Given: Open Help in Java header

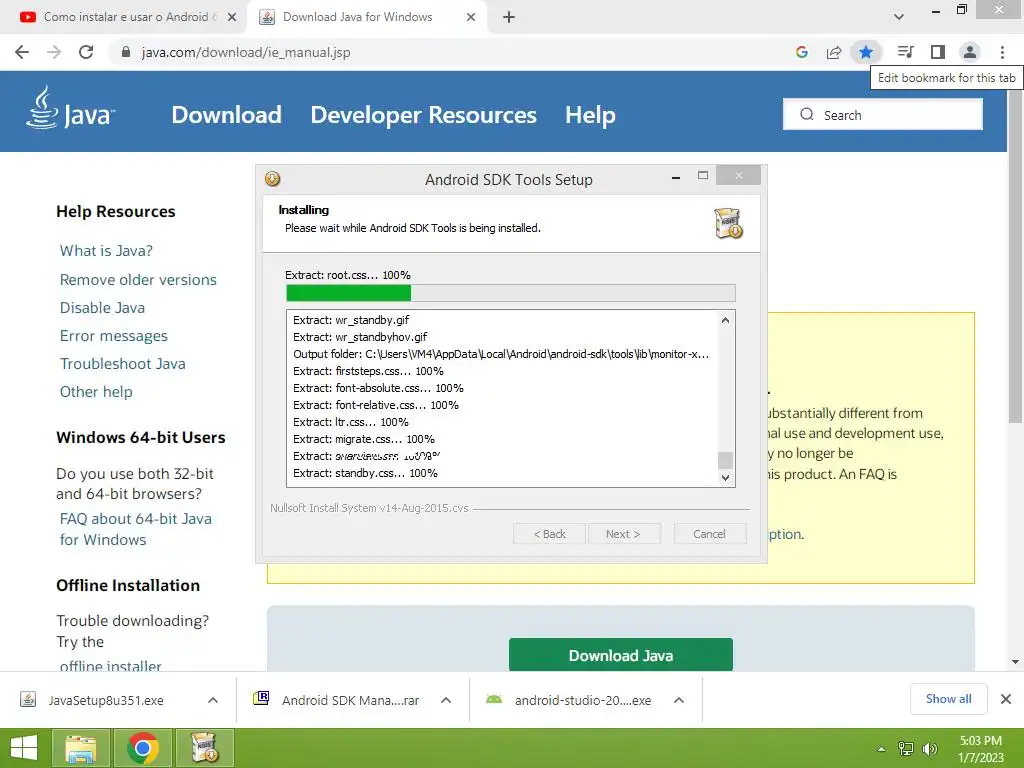Looking at the screenshot, I should point(590,115).
